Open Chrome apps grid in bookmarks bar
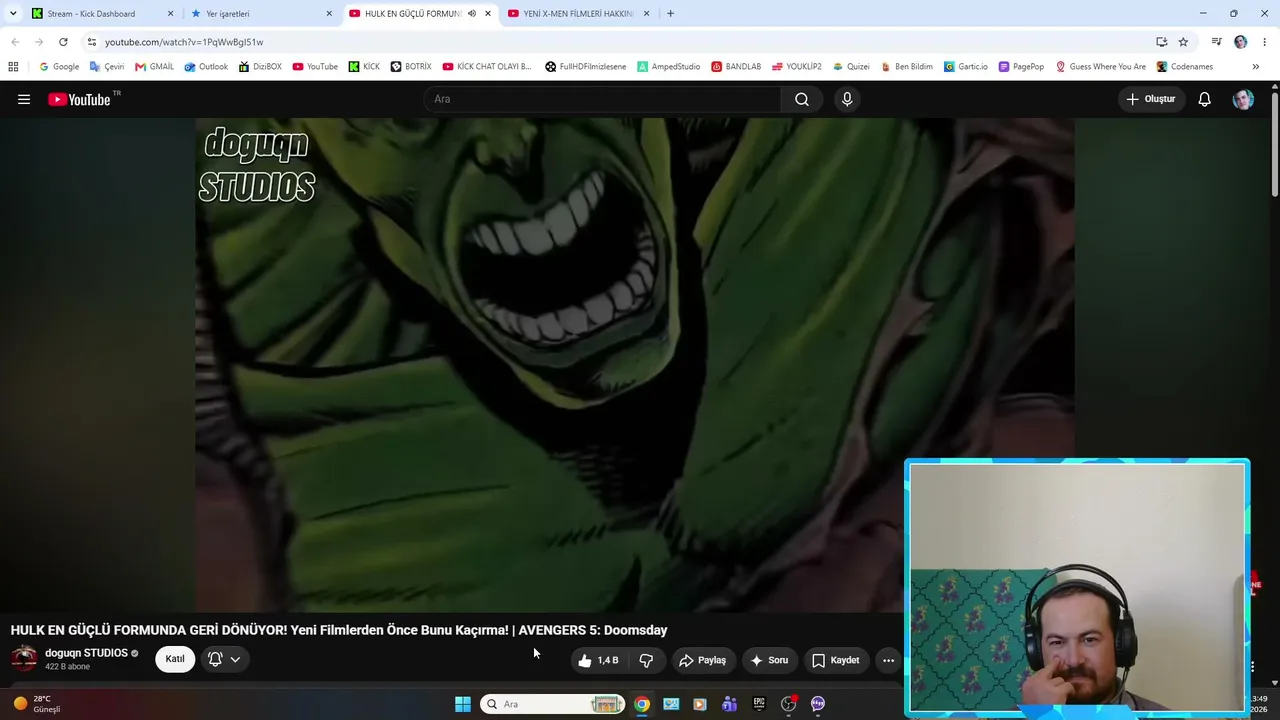This screenshot has width=1280, height=720. (x=13, y=67)
